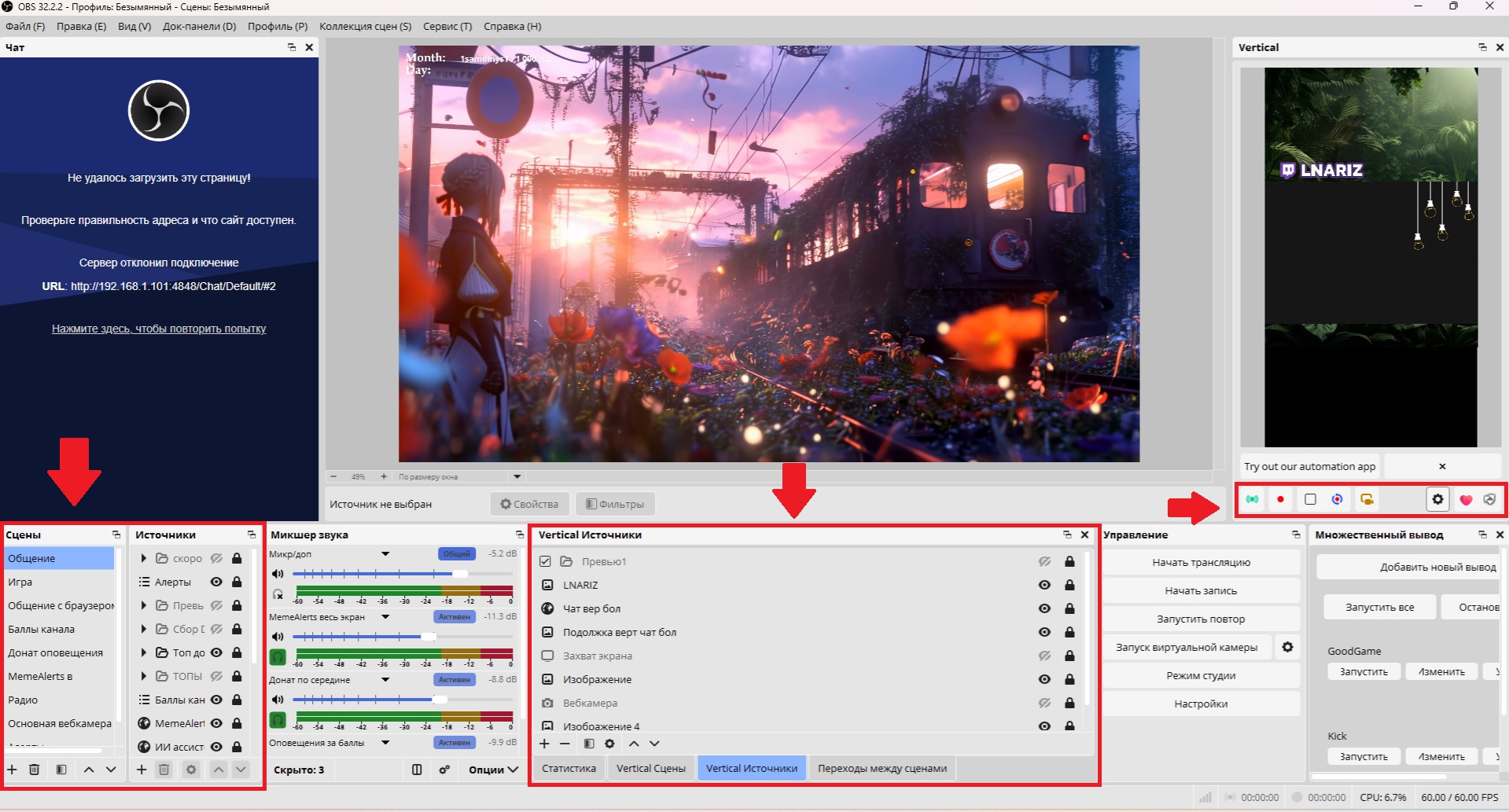This screenshot has width=1509, height=812.
Task: Add a new source in Источники panel
Action: (142, 770)
